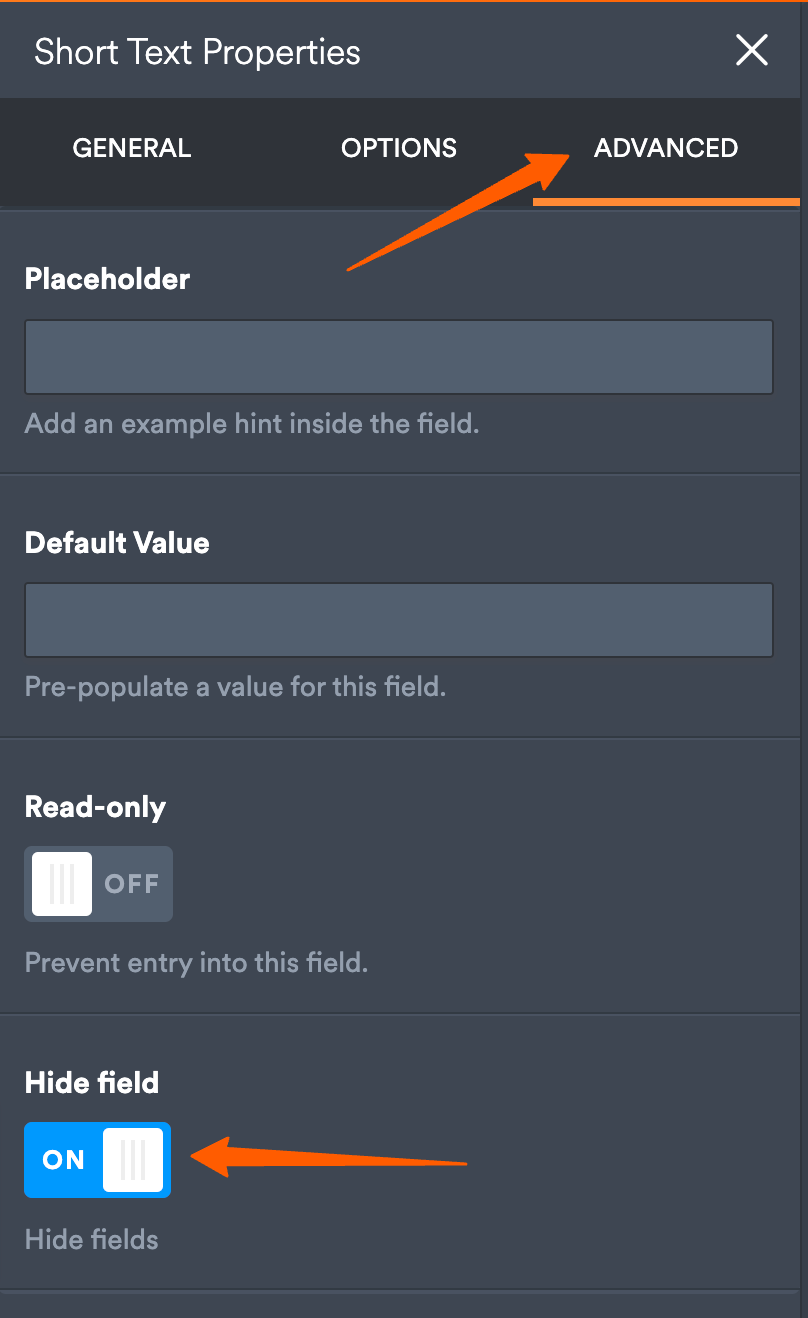808x1318 pixels.
Task: Click the Read-only section label
Action: point(95,806)
